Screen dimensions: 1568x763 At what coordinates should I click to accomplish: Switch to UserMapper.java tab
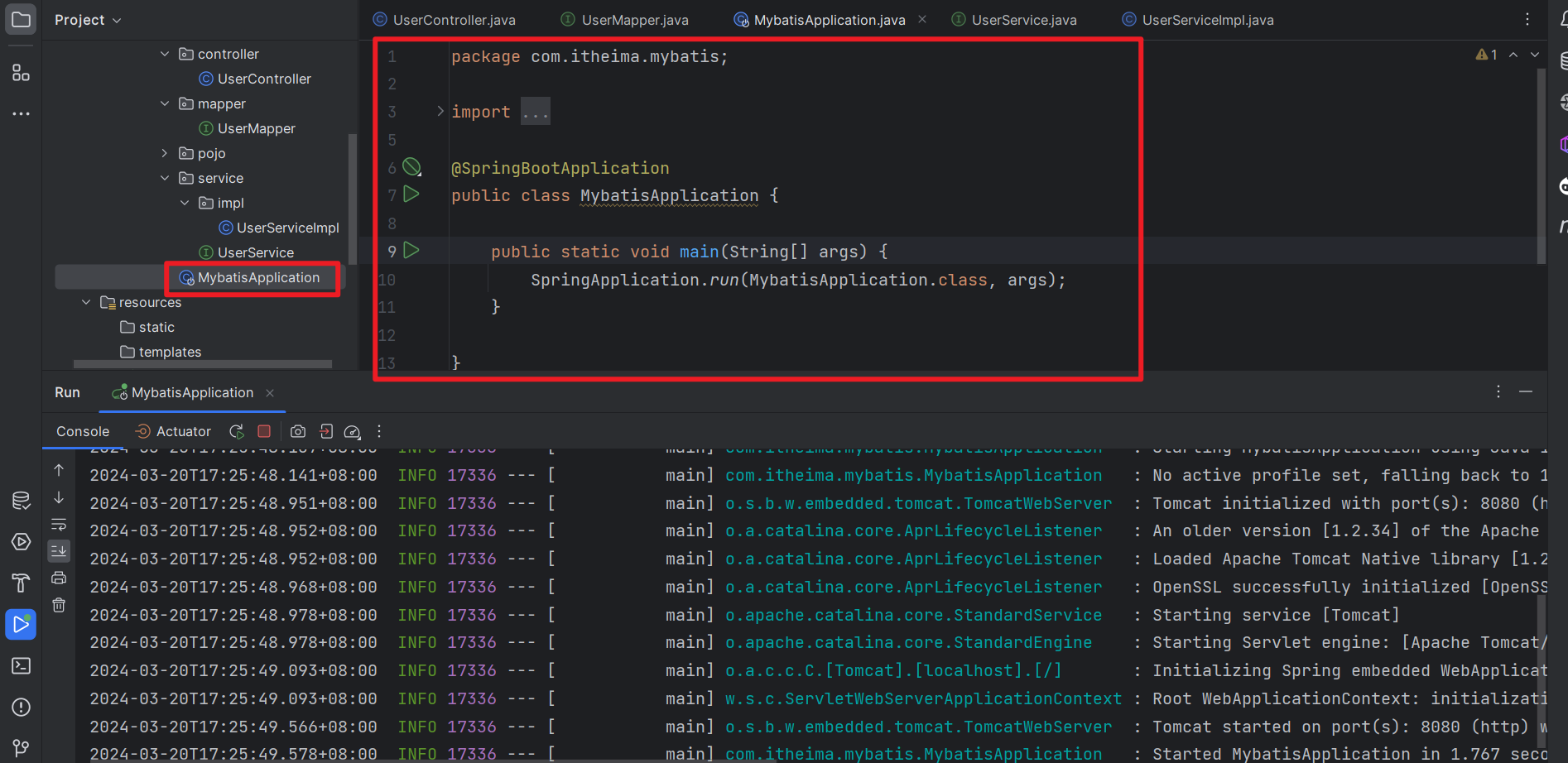pos(625,20)
